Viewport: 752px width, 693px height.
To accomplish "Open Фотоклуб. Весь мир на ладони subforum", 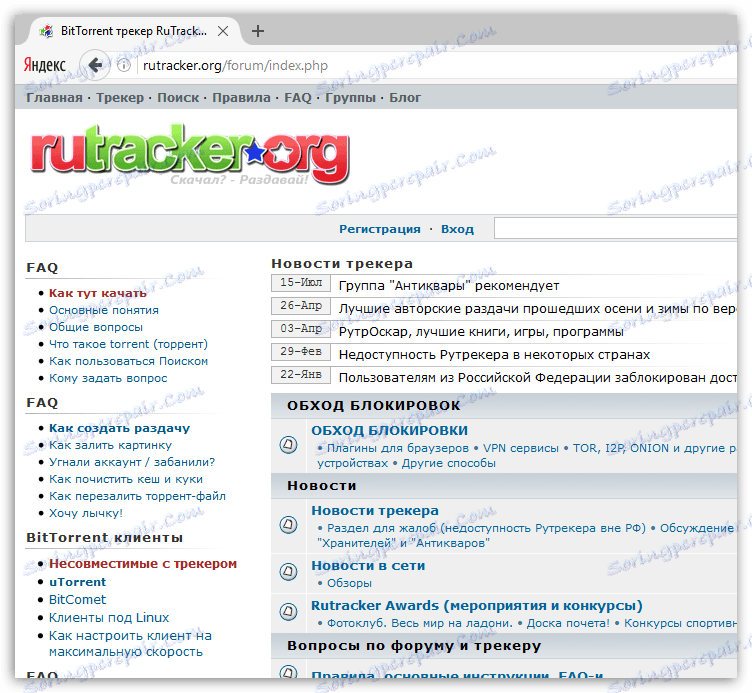I will 420,623.
